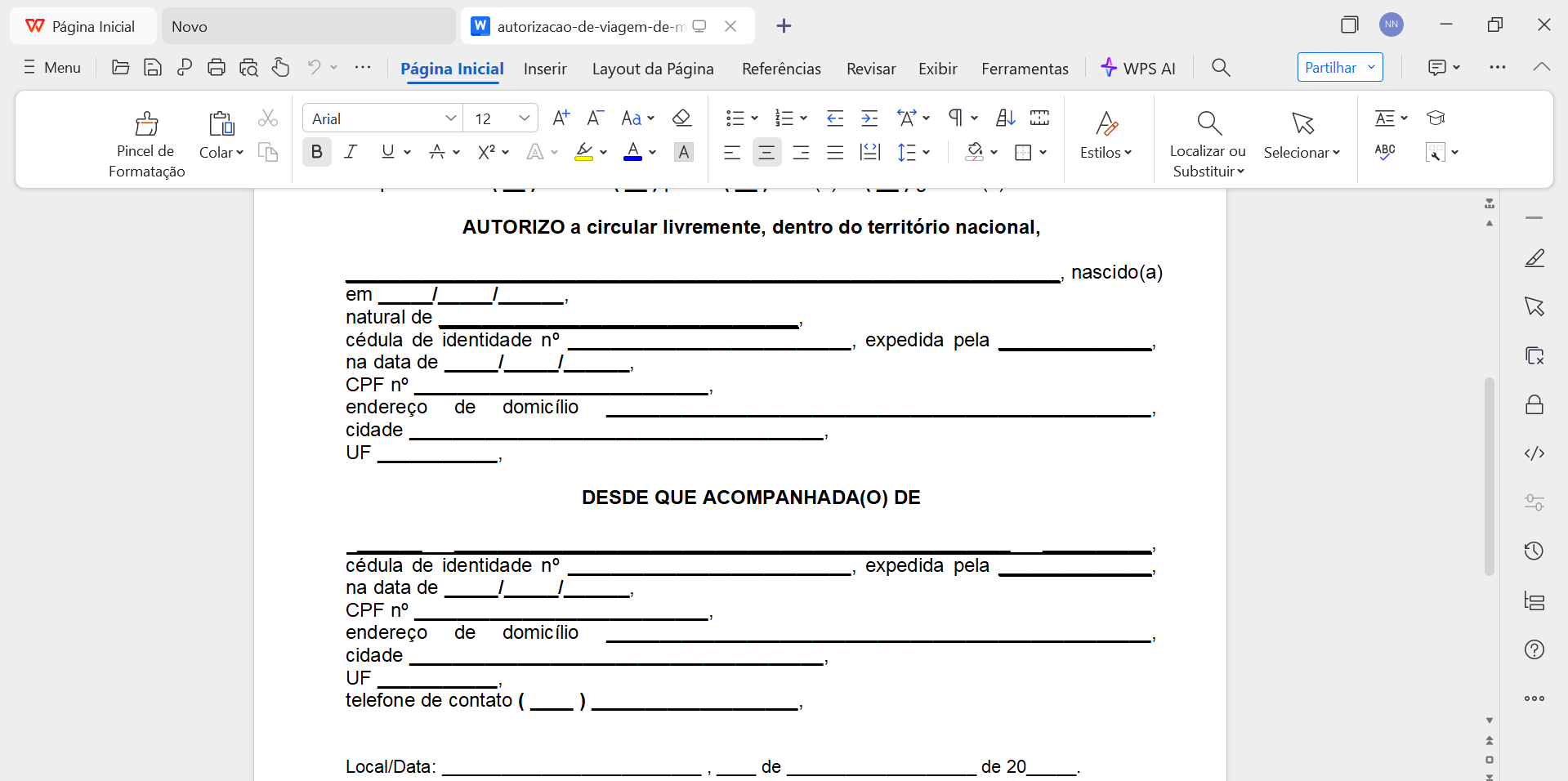Image resolution: width=1568 pixels, height=781 pixels.
Task: Open Localizar ou Substituir
Action: click(1208, 145)
